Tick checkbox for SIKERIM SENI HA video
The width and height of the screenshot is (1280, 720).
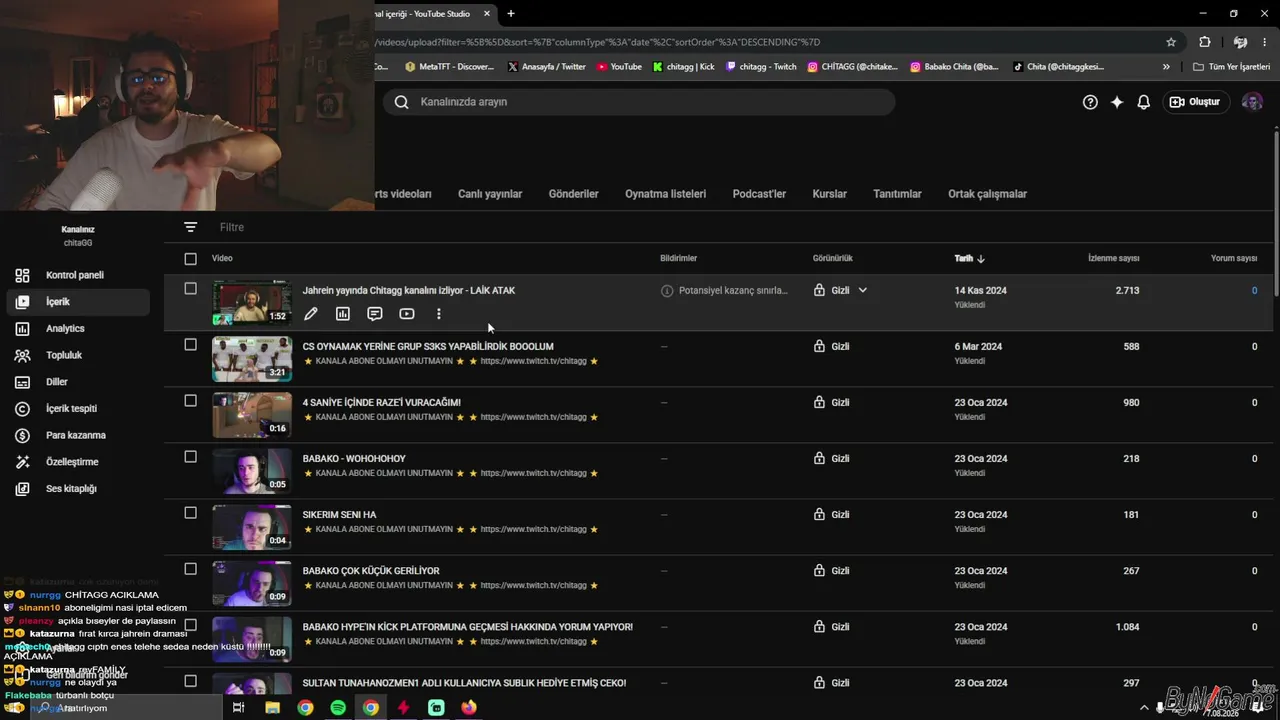pos(191,513)
